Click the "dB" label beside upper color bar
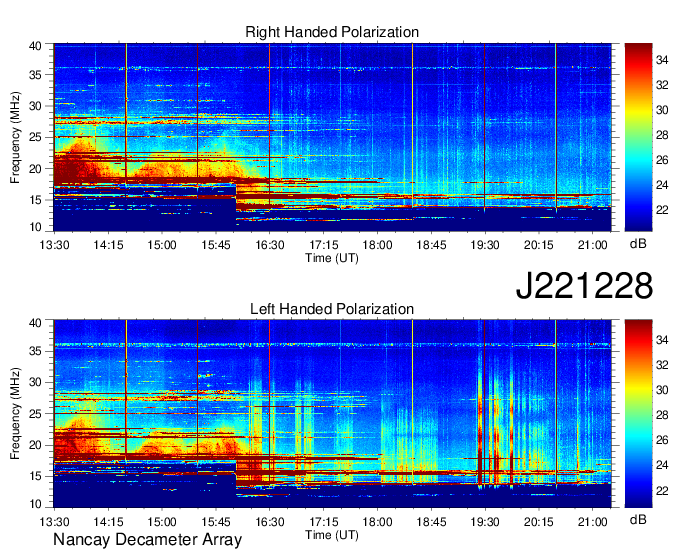This screenshot has height=552, width=680. pyautogui.click(x=638, y=244)
